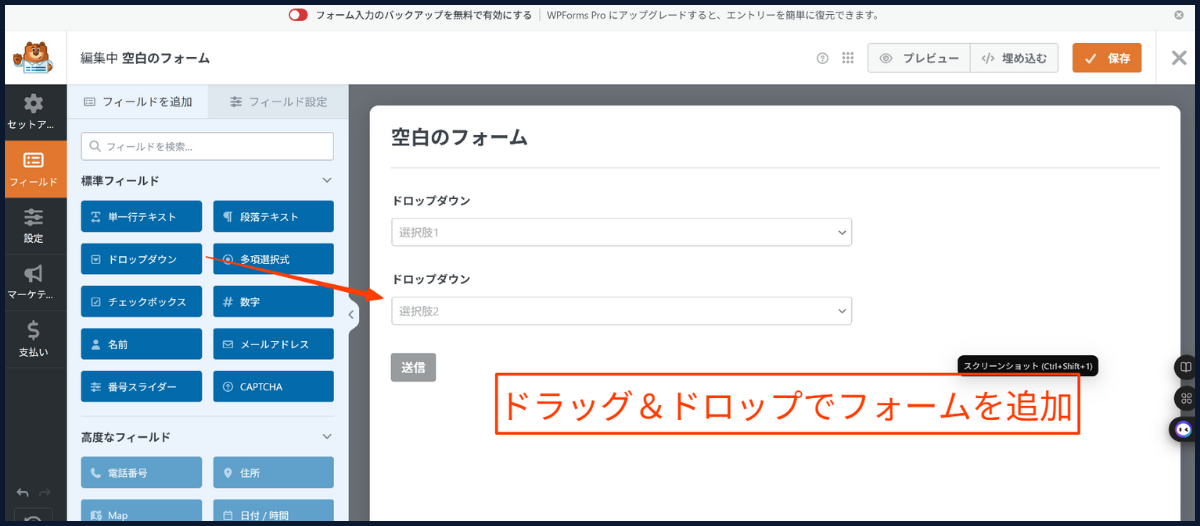Dismiss the top notification bar

click(x=1179, y=15)
